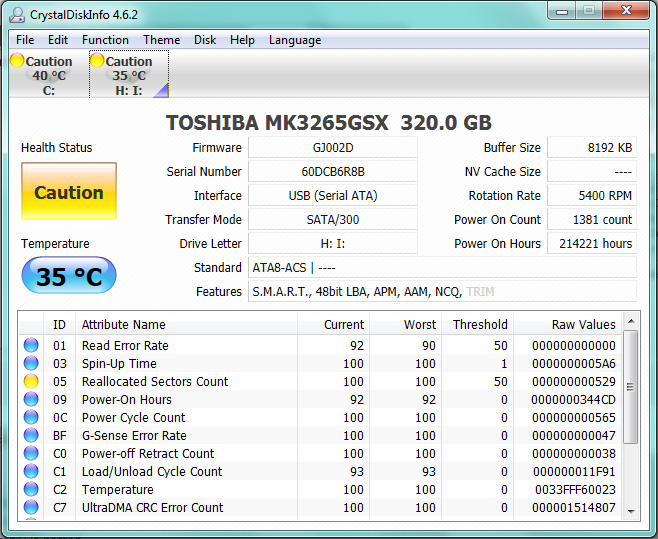Click yellow orb for Reallocated Sectors Count
The height and width of the screenshot is (539, 658).
pos(31,381)
